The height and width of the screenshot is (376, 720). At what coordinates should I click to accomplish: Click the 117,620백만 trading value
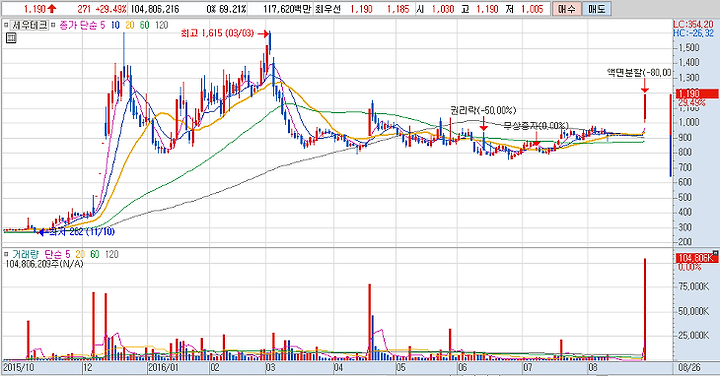point(287,9)
